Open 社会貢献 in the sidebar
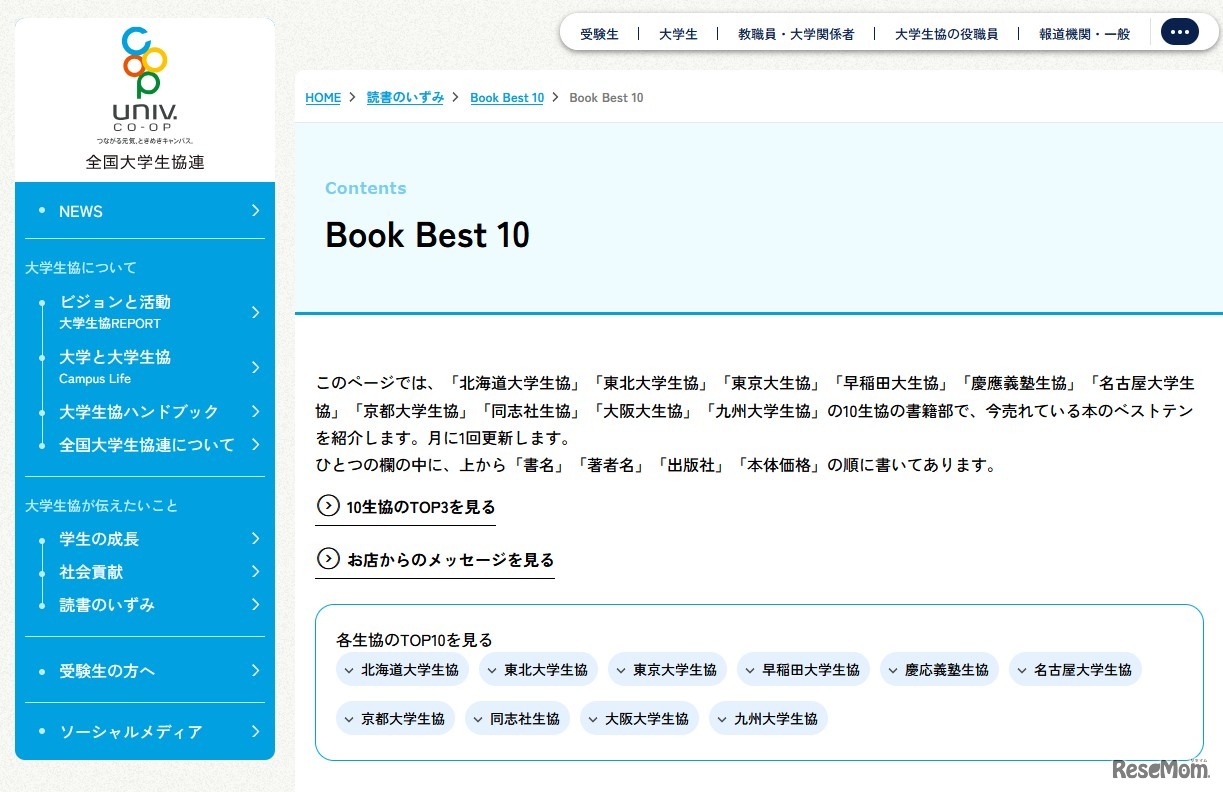 [x=91, y=572]
